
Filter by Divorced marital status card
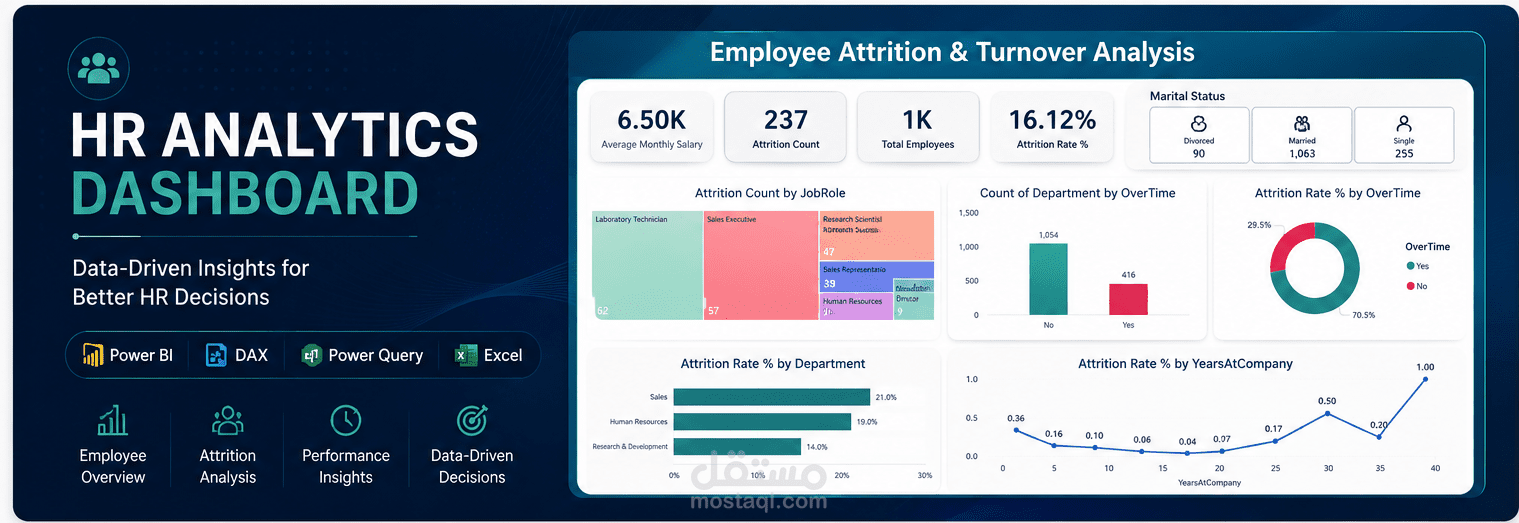click(1199, 135)
